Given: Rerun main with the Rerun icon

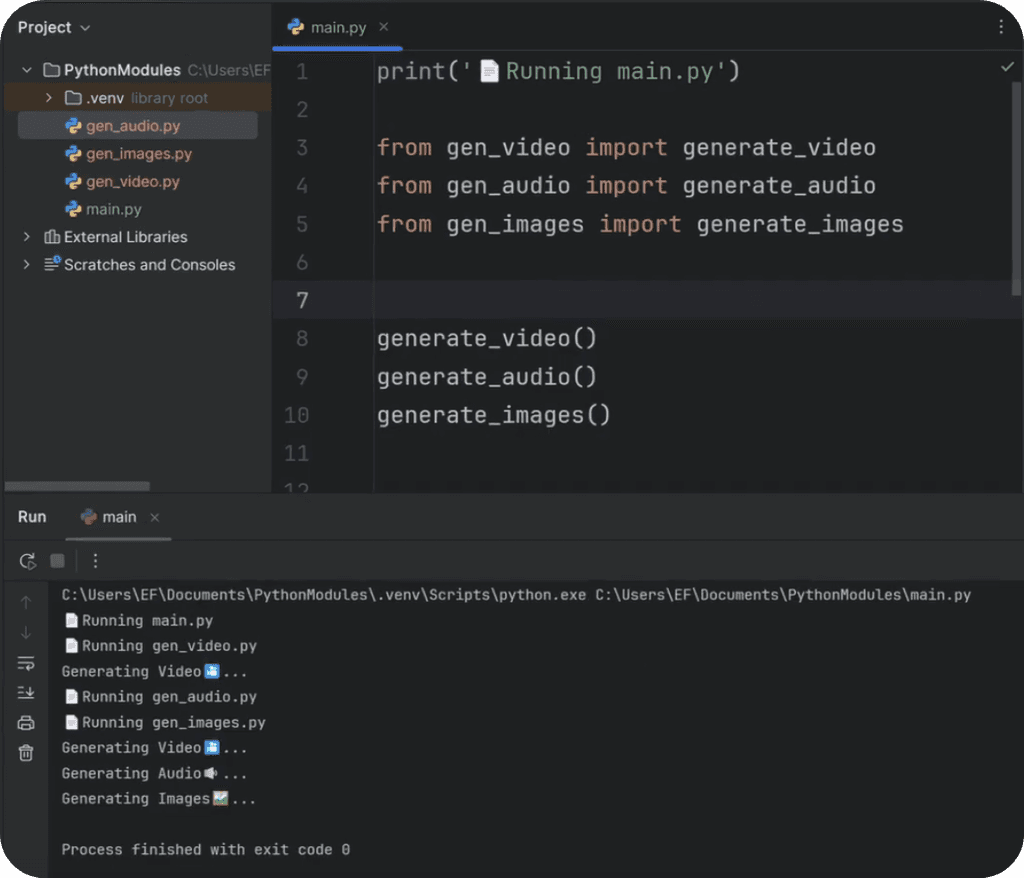Looking at the screenshot, I should tap(27, 561).
